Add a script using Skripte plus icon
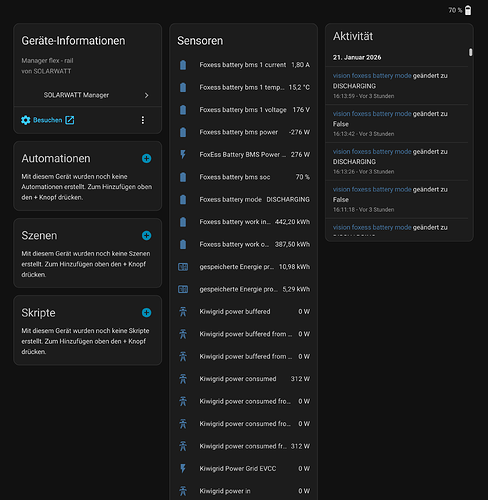 click(x=146, y=313)
